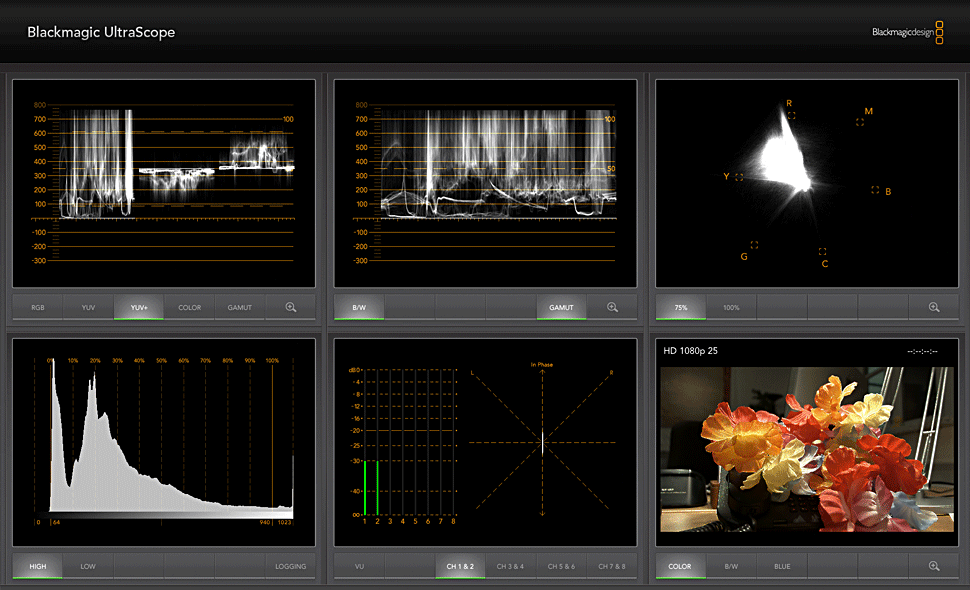Select the YUV parade mode
The height and width of the screenshot is (590, 970).
(x=89, y=307)
